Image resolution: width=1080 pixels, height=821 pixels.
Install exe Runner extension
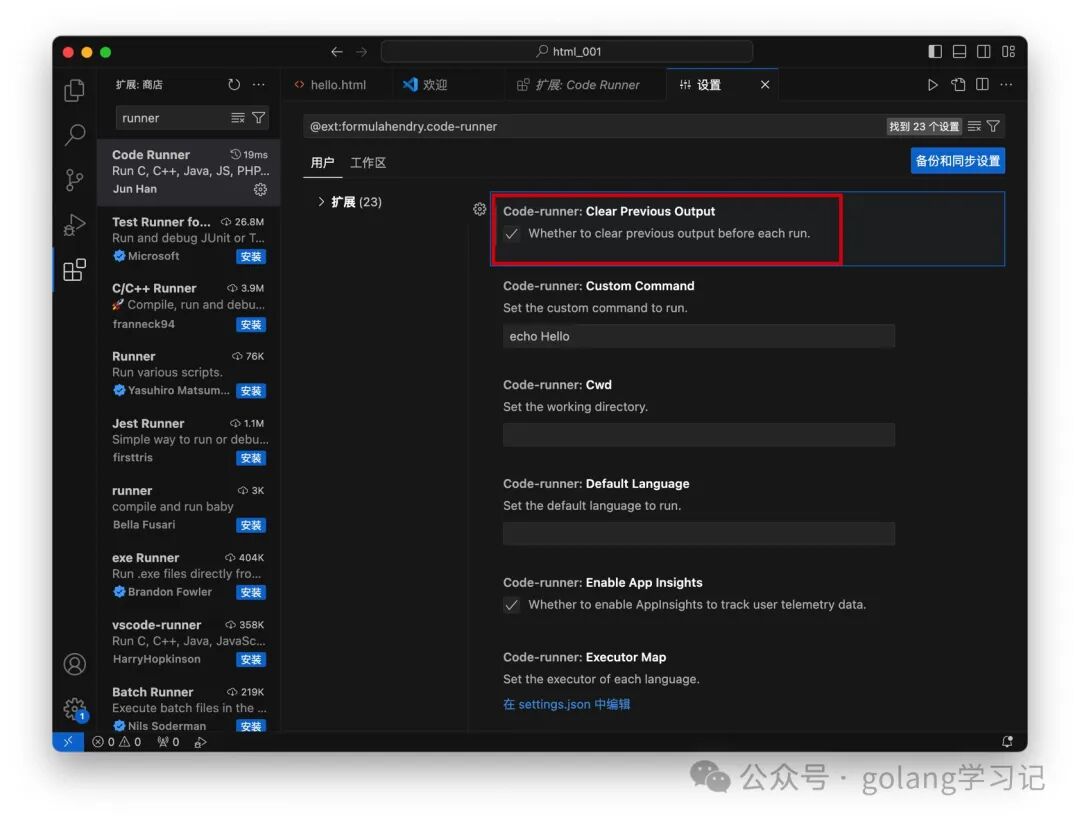251,592
